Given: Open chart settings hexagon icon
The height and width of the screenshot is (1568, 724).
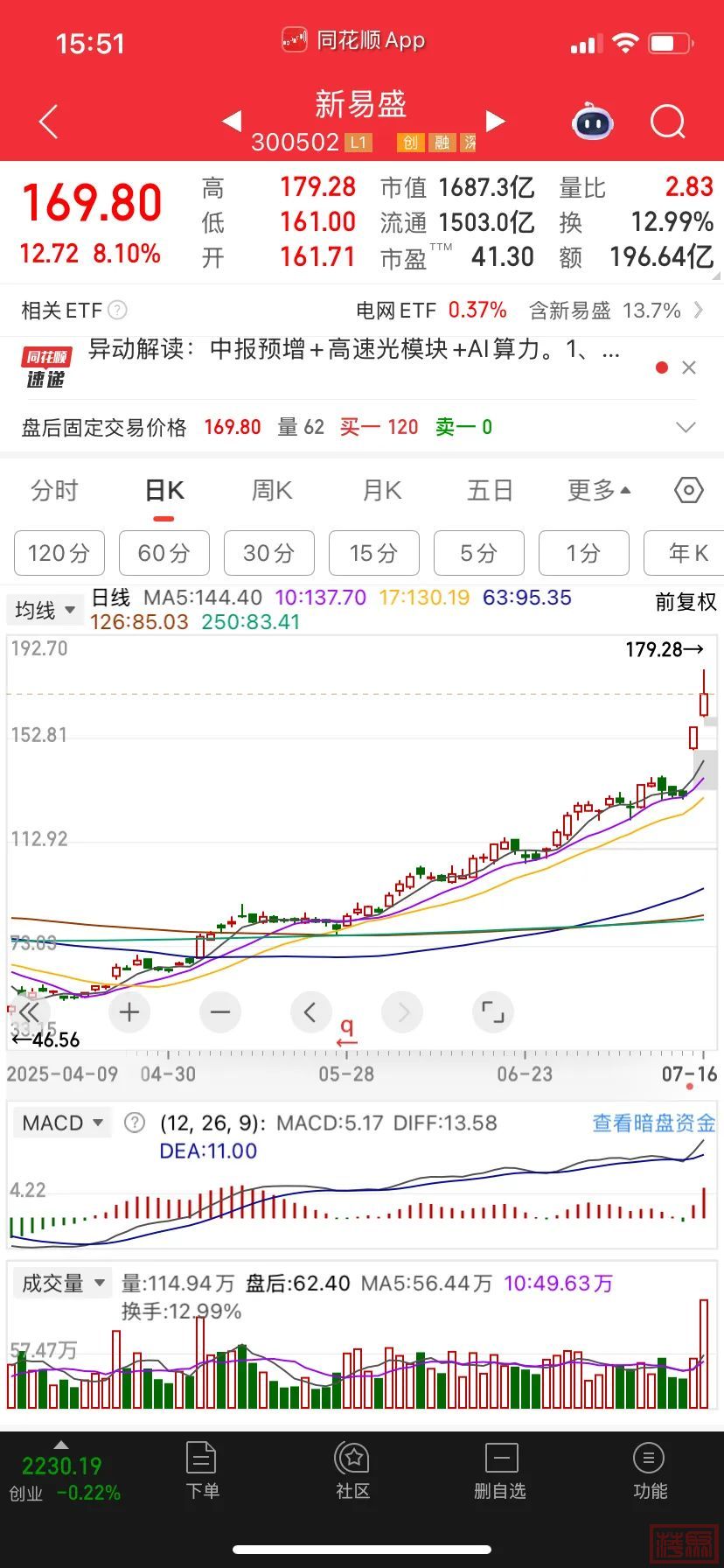Looking at the screenshot, I should (x=688, y=491).
